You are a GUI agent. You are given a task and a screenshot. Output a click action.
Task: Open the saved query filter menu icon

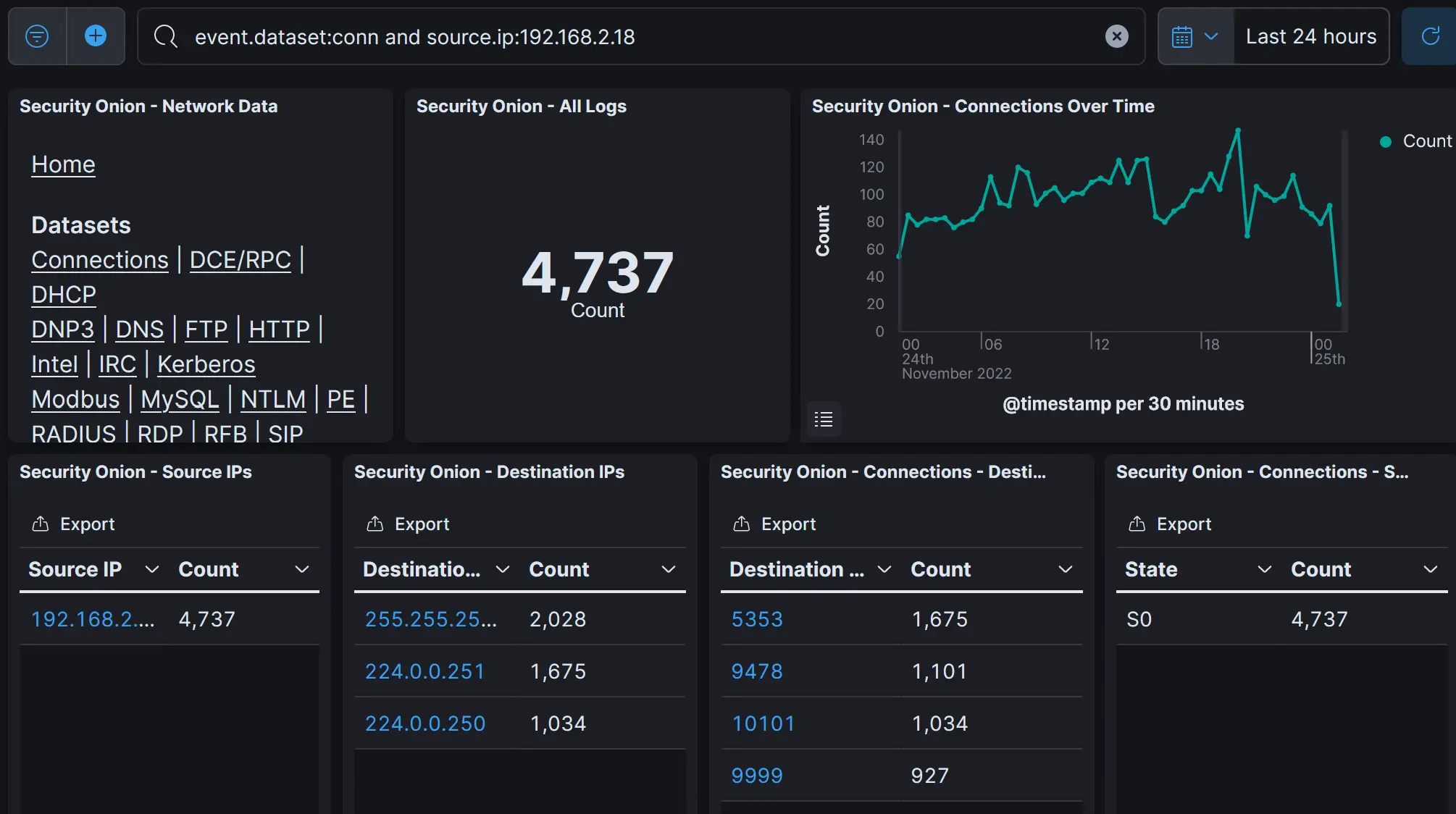click(x=37, y=35)
